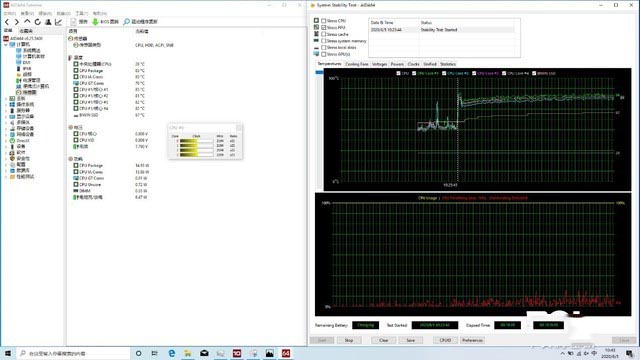The height and width of the screenshot is (360, 640).
Task: Select the DMI tree item
Action: click(23, 62)
